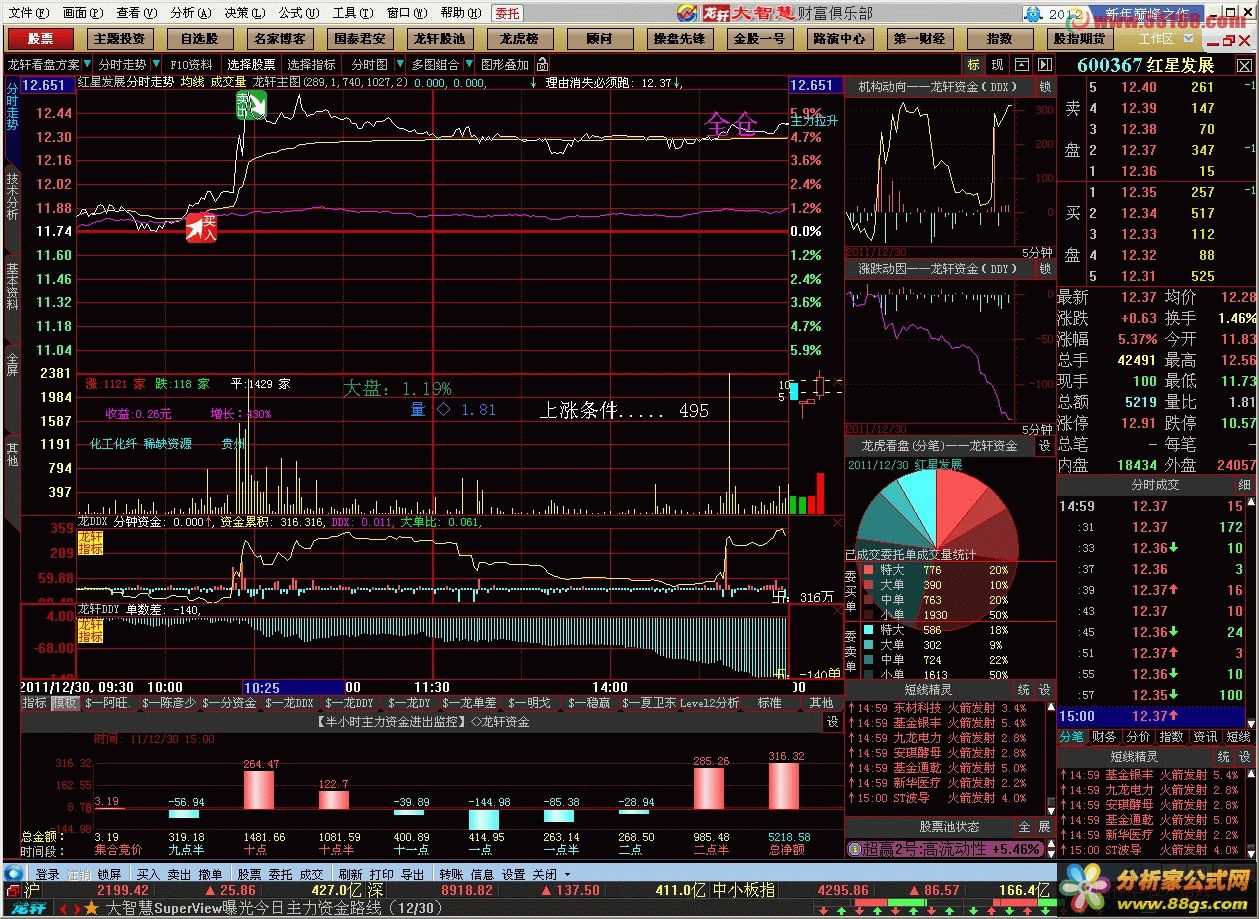The width and height of the screenshot is (1259, 919).
Task: Open the 查看 menu
Action: (x=135, y=13)
